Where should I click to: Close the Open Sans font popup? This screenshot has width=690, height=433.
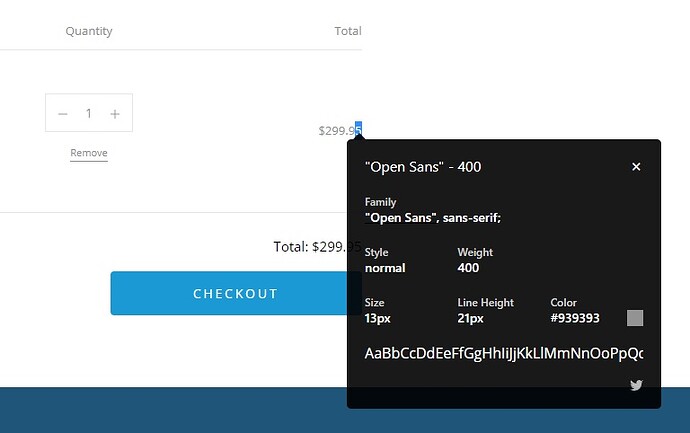636,167
